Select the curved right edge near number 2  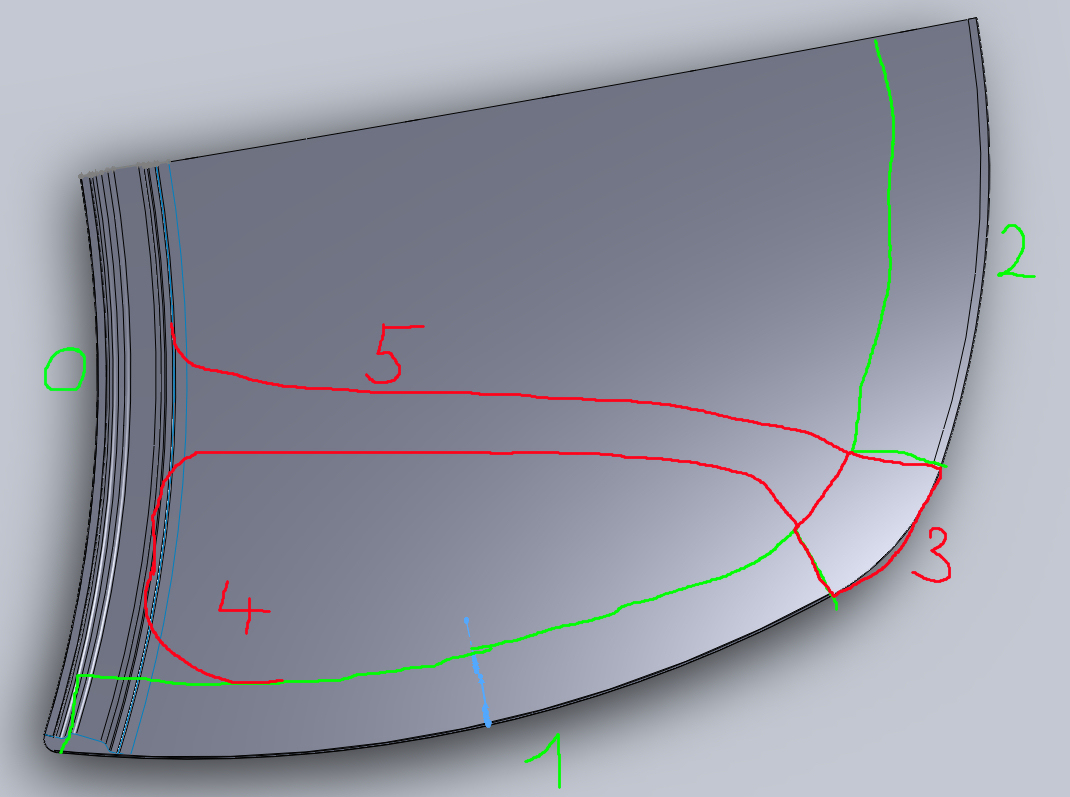pyautogui.click(x=985, y=225)
